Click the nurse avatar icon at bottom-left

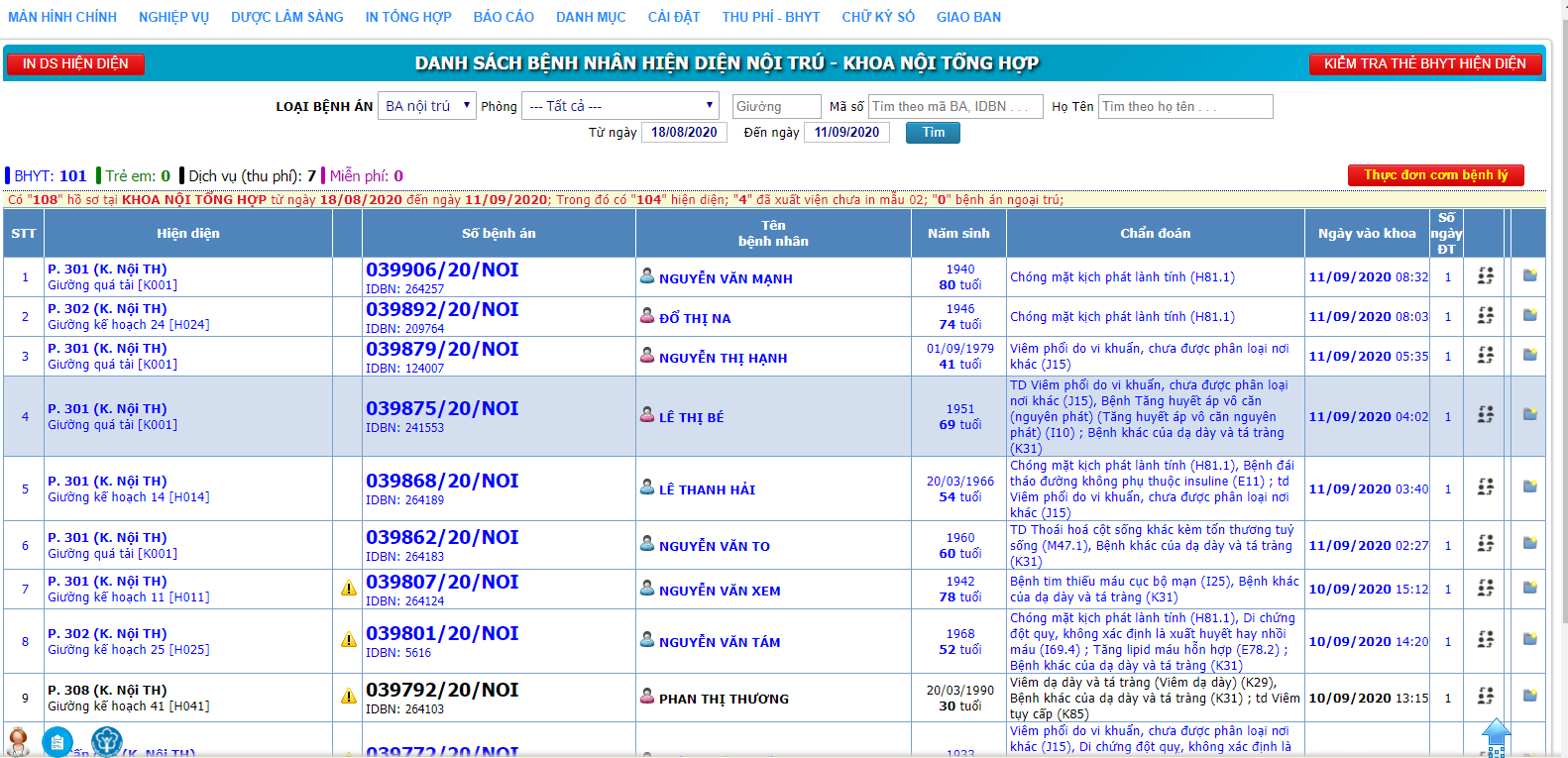point(18,740)
